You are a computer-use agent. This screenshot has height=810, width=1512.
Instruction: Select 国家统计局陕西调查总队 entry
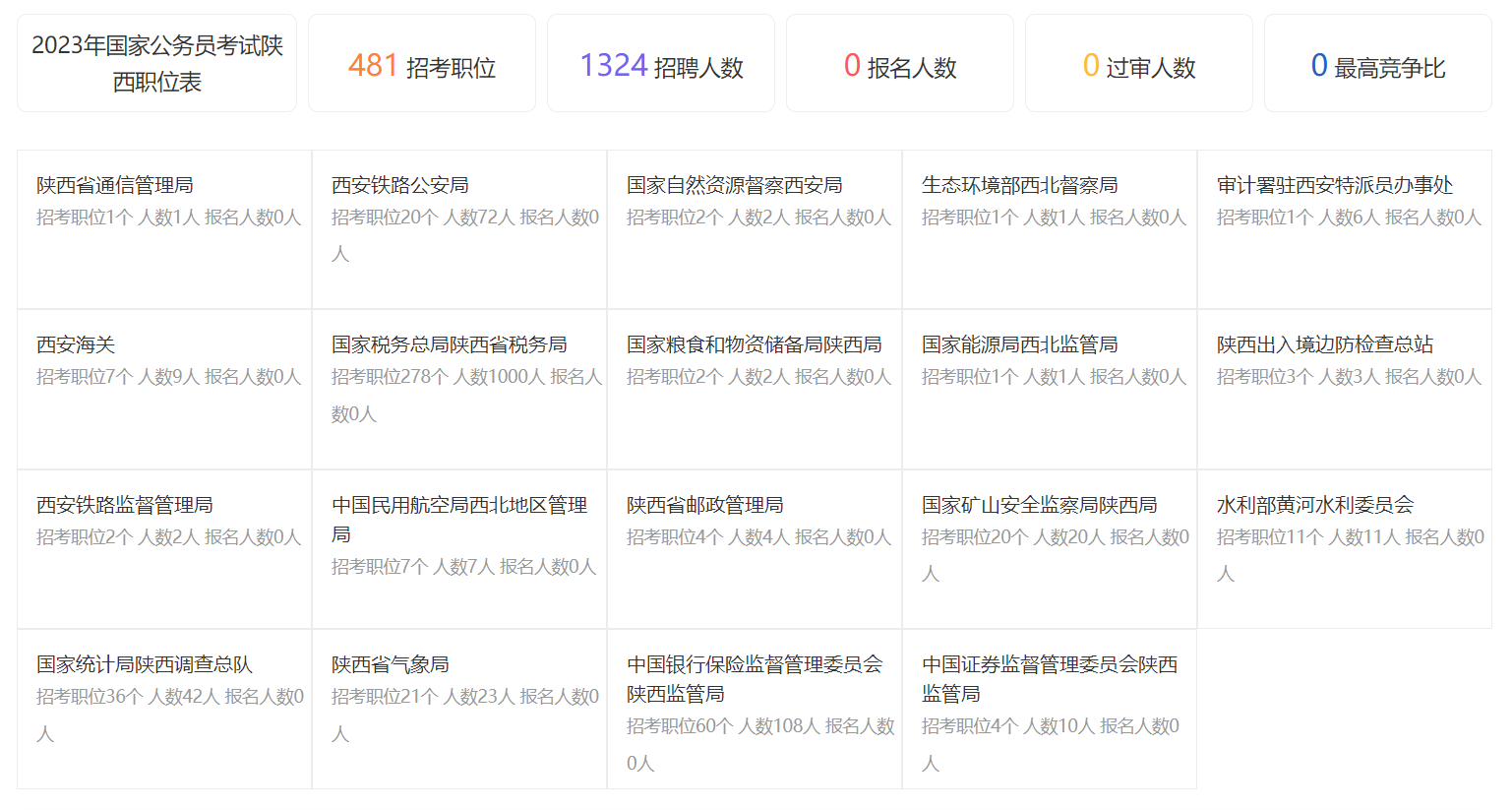coord(164,710)
